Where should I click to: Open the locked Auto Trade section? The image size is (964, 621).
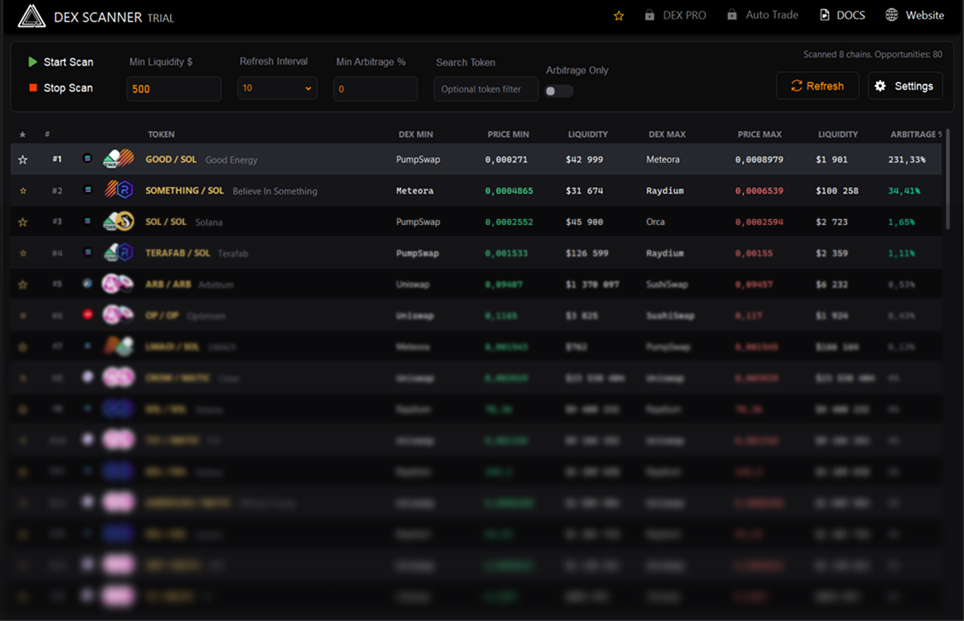pyautogui.click(x=762, y=16)
